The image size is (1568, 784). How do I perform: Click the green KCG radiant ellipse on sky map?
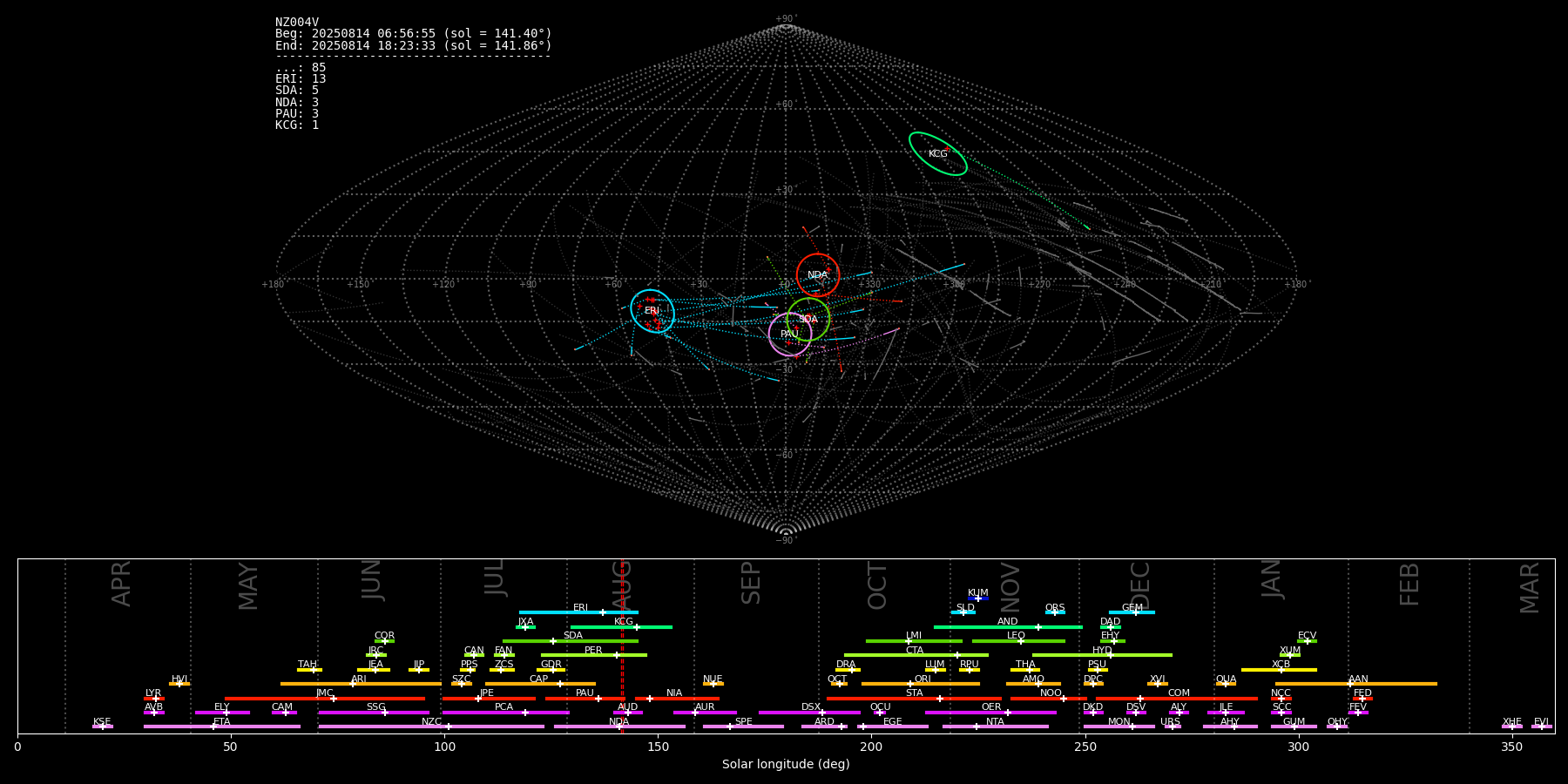938,154
